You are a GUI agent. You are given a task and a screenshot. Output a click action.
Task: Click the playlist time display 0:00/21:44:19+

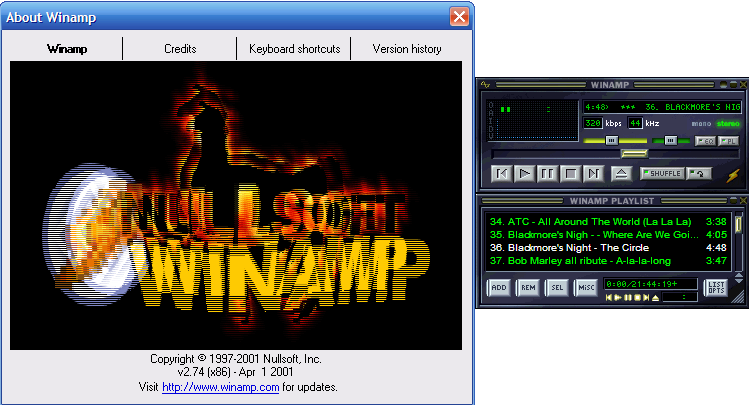click(650, 284)
